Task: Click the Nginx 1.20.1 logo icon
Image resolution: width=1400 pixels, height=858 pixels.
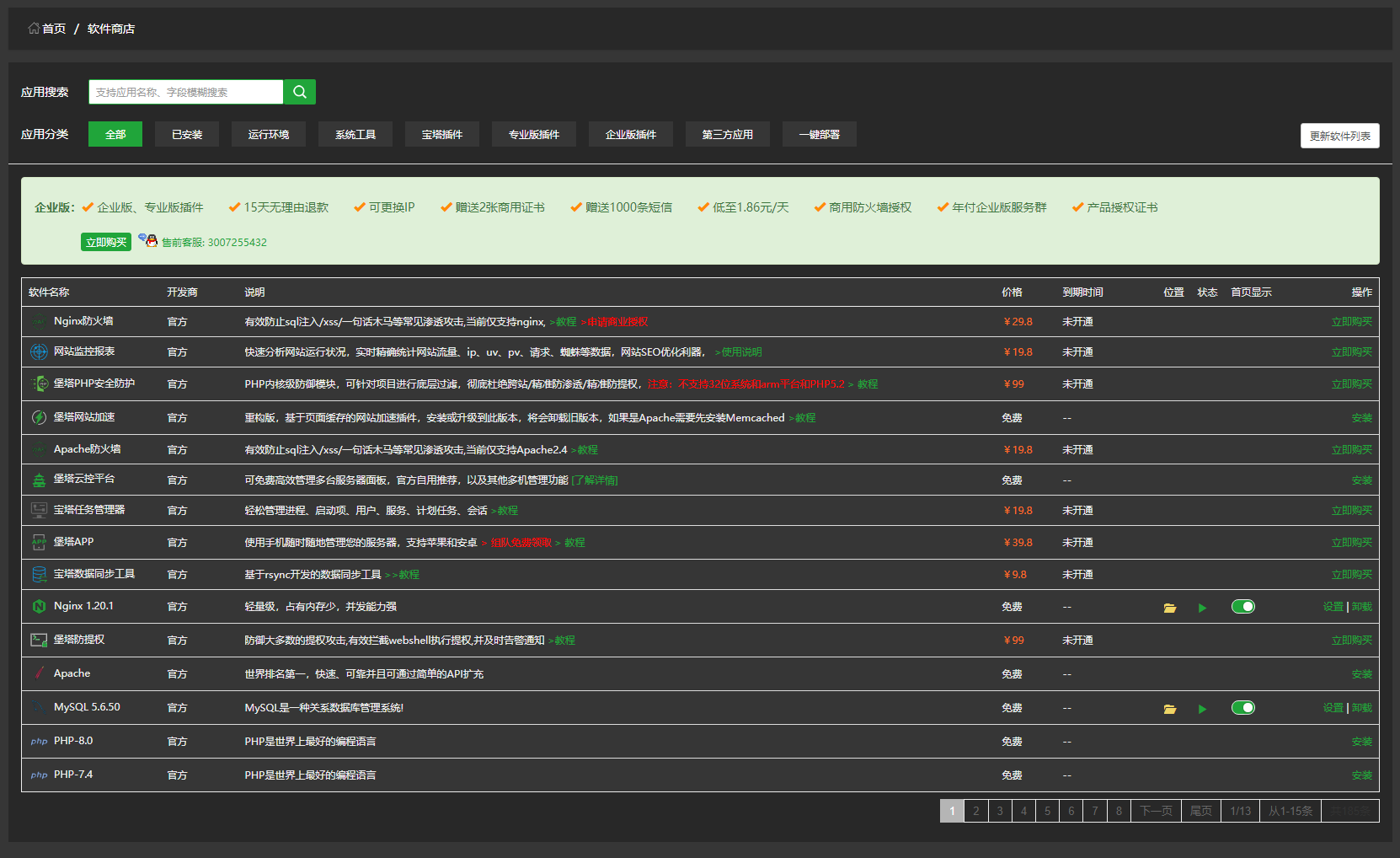Action: click(39, 606)
